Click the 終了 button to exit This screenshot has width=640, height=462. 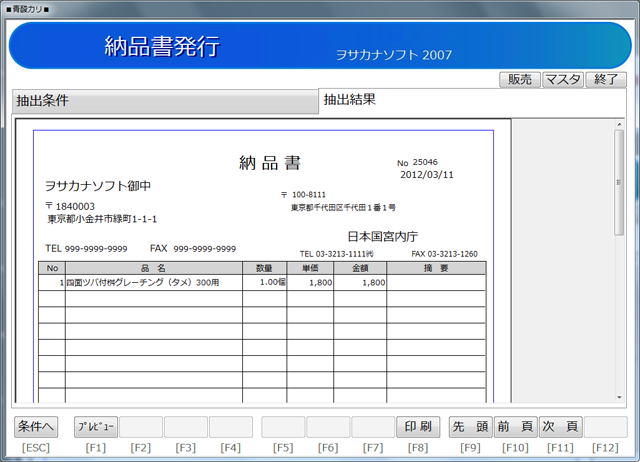tap(606, 80)
